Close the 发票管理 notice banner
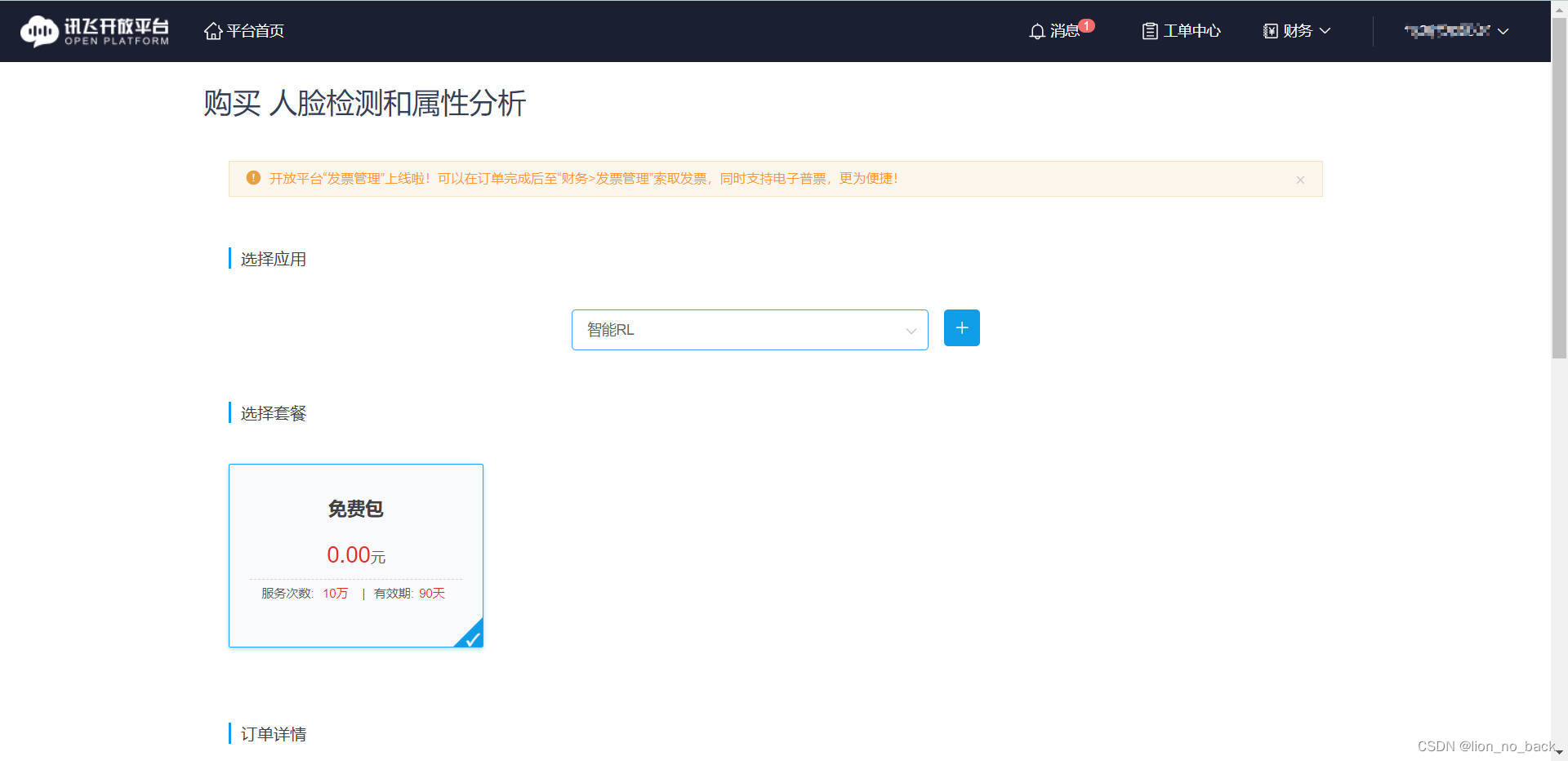Image resolution: width=1568 pixels, height=761 pixels. [1300, 180]
